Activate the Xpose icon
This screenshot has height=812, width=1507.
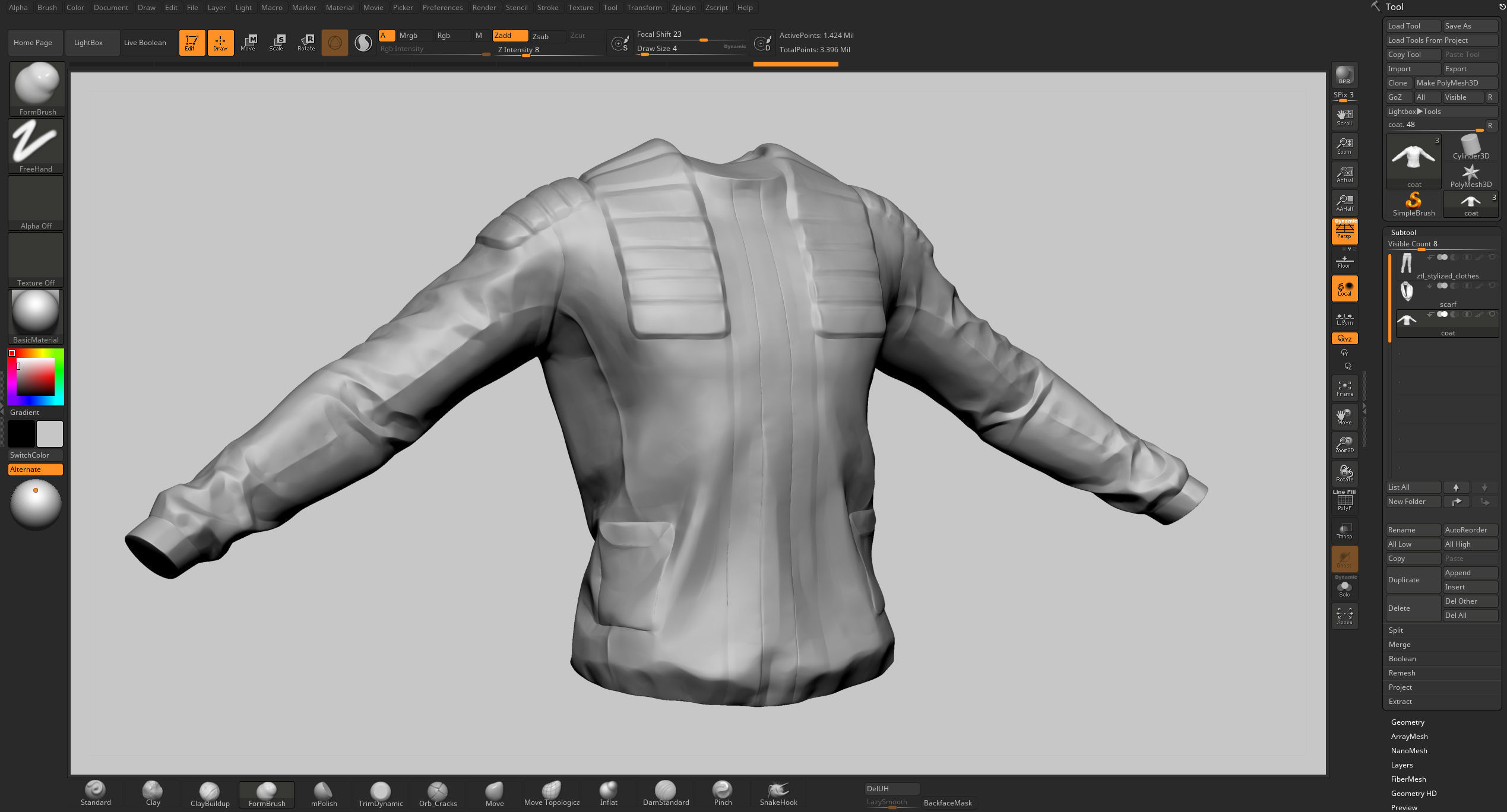point(1344,616)
